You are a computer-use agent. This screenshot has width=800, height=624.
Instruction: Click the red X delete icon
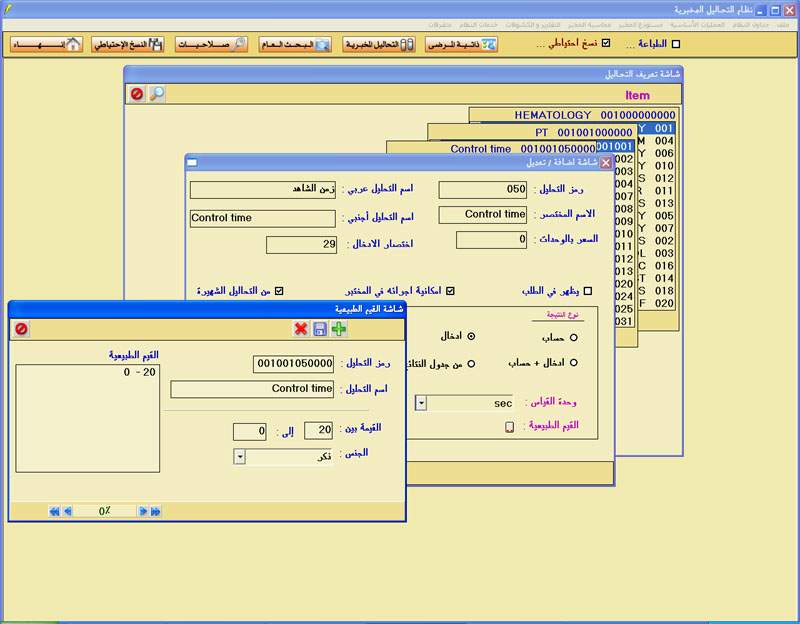(300, 329)
